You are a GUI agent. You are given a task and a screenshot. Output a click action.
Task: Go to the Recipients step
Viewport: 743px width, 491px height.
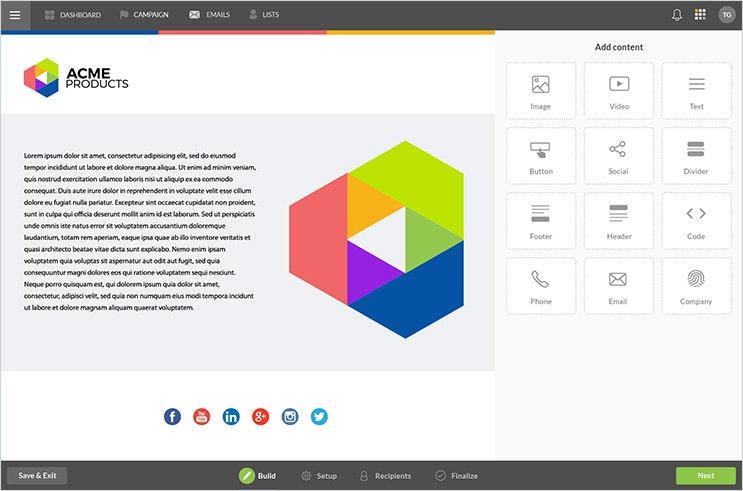click(385, 476)
